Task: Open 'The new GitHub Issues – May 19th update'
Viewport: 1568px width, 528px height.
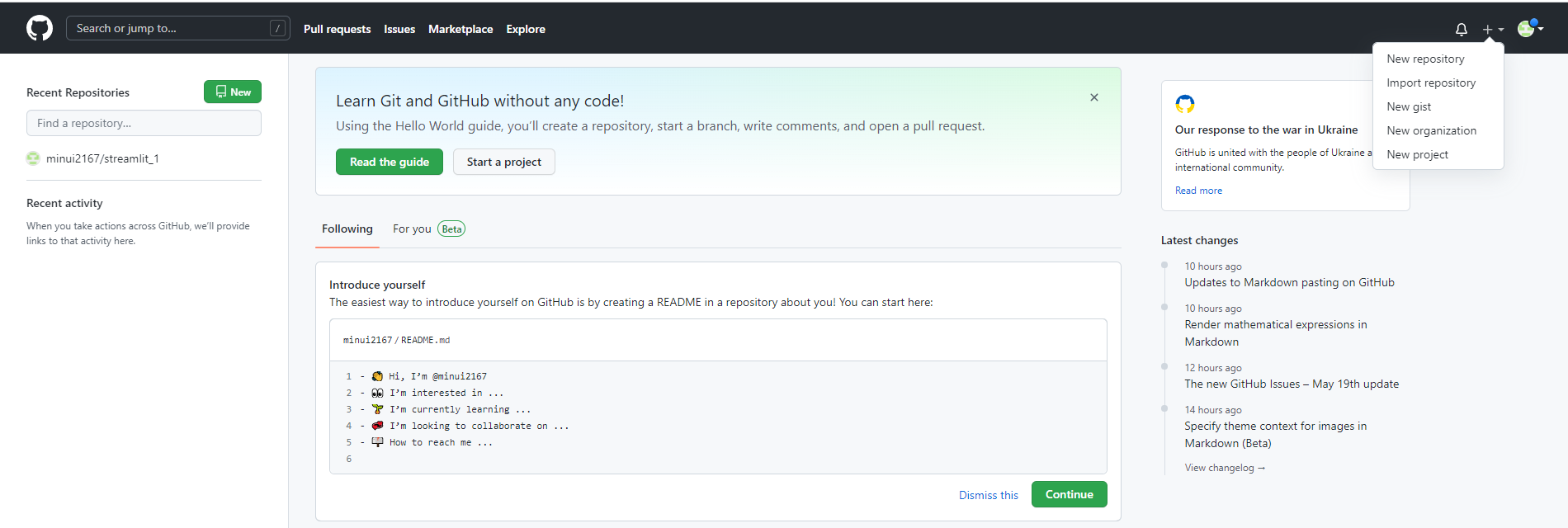Action: tap(1292, 384)
